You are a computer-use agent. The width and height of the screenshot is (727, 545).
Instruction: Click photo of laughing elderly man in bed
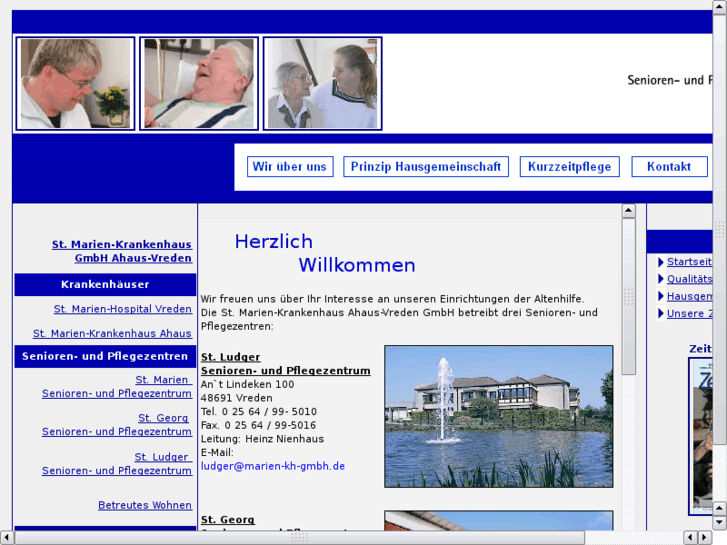(199, 83)
